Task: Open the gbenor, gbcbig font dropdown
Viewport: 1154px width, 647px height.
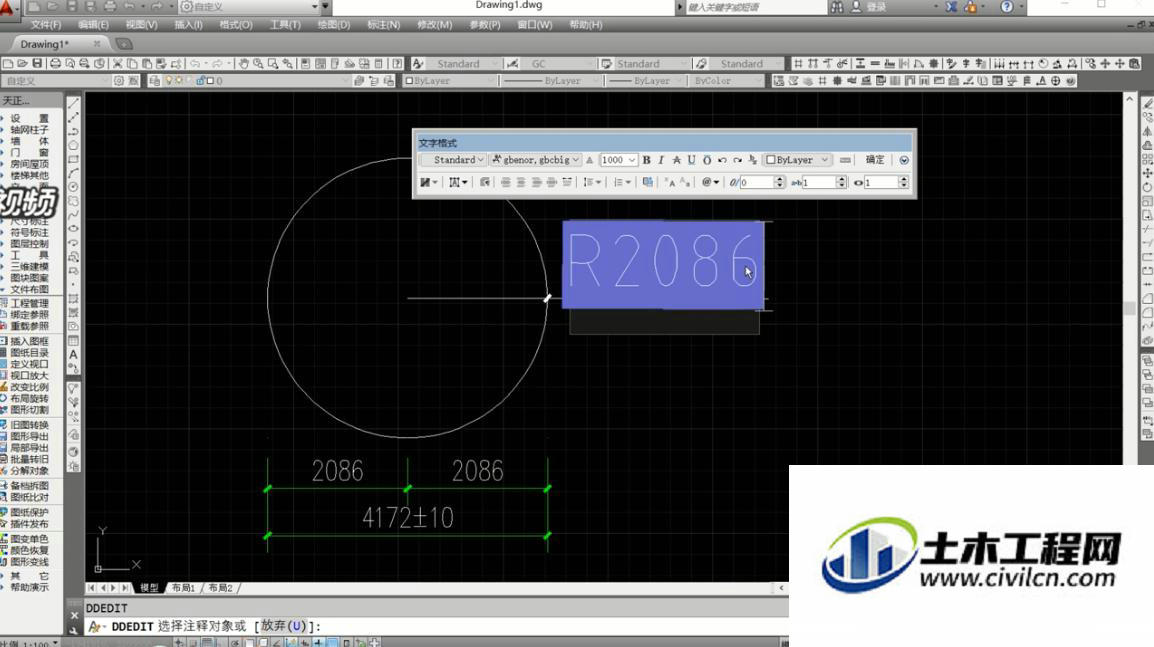Action: (x=535, y=160)
